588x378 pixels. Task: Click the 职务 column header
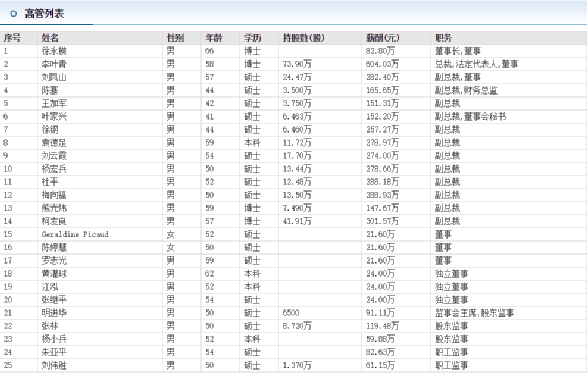click(443, 38)
